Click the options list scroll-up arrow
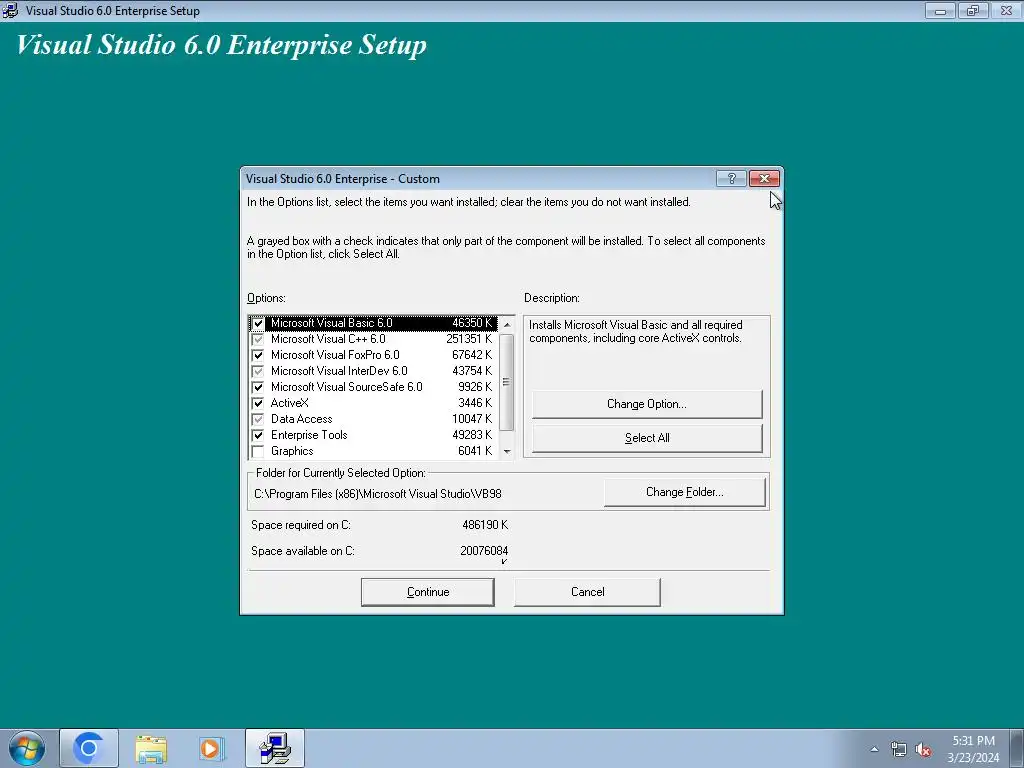 (x=507, y=325)
